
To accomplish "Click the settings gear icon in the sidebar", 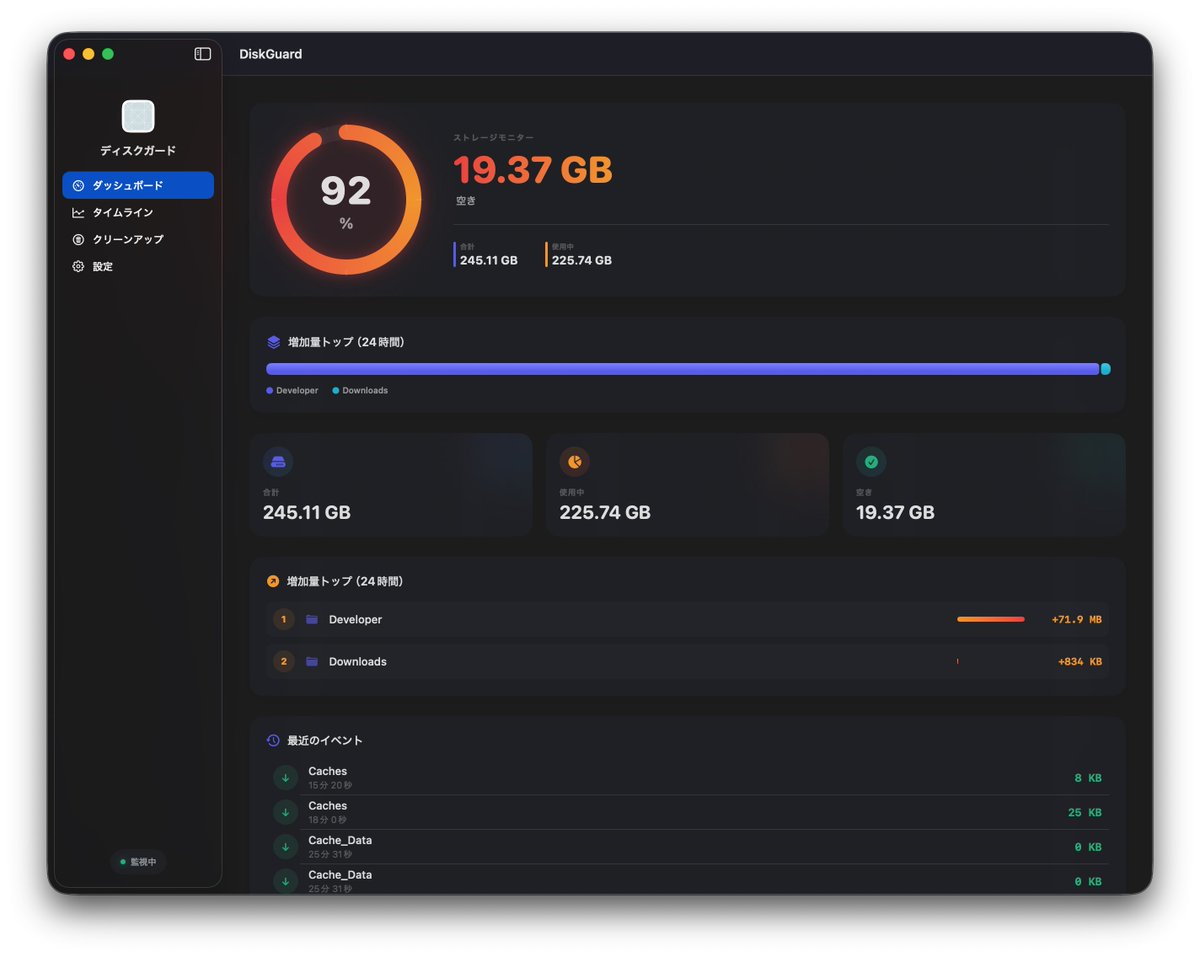I will tap(78, 266).
